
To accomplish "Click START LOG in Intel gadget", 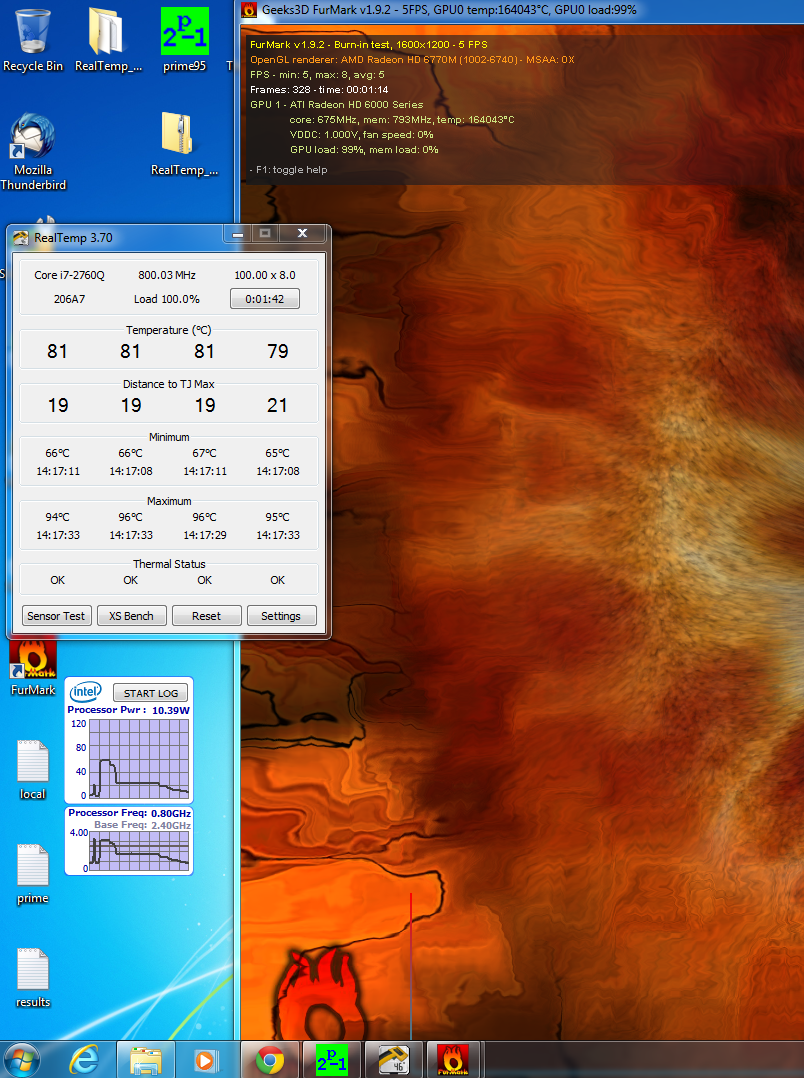I will pyautogui.click(x=151, y=693).
